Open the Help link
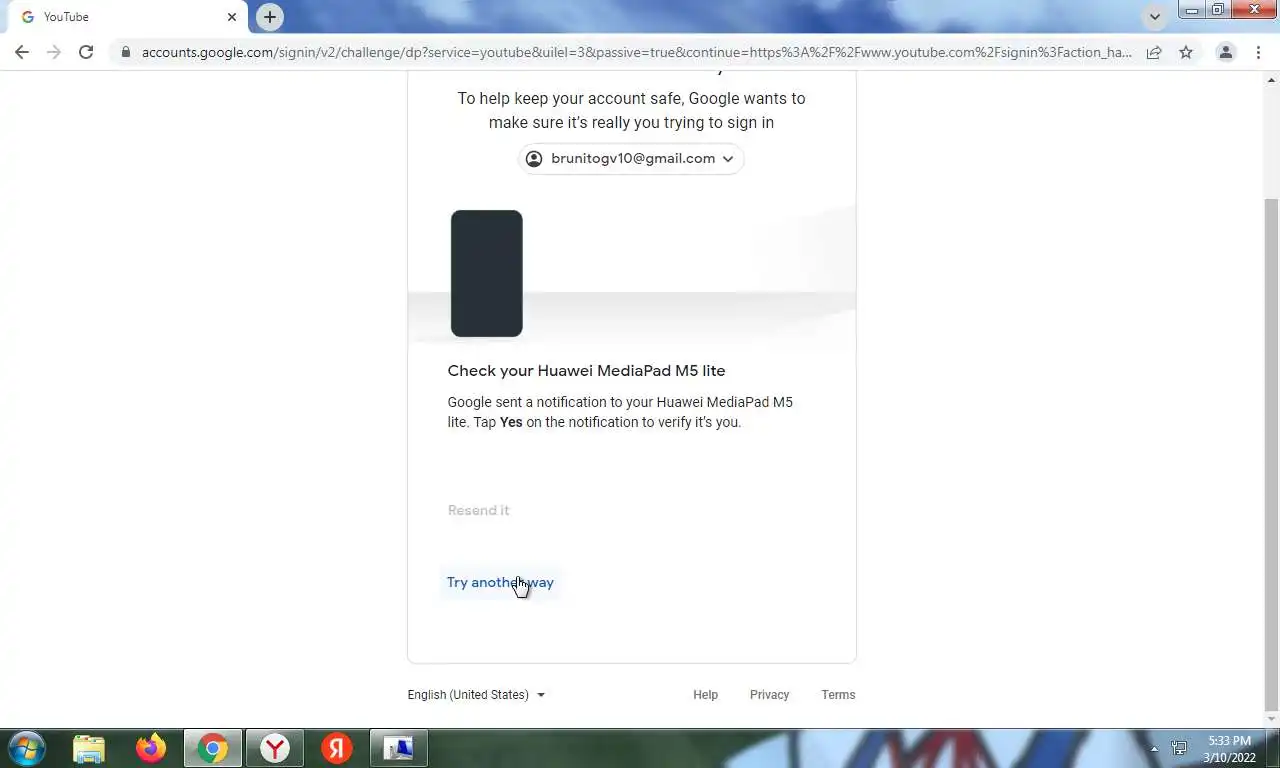 click(x=706, y=695)
